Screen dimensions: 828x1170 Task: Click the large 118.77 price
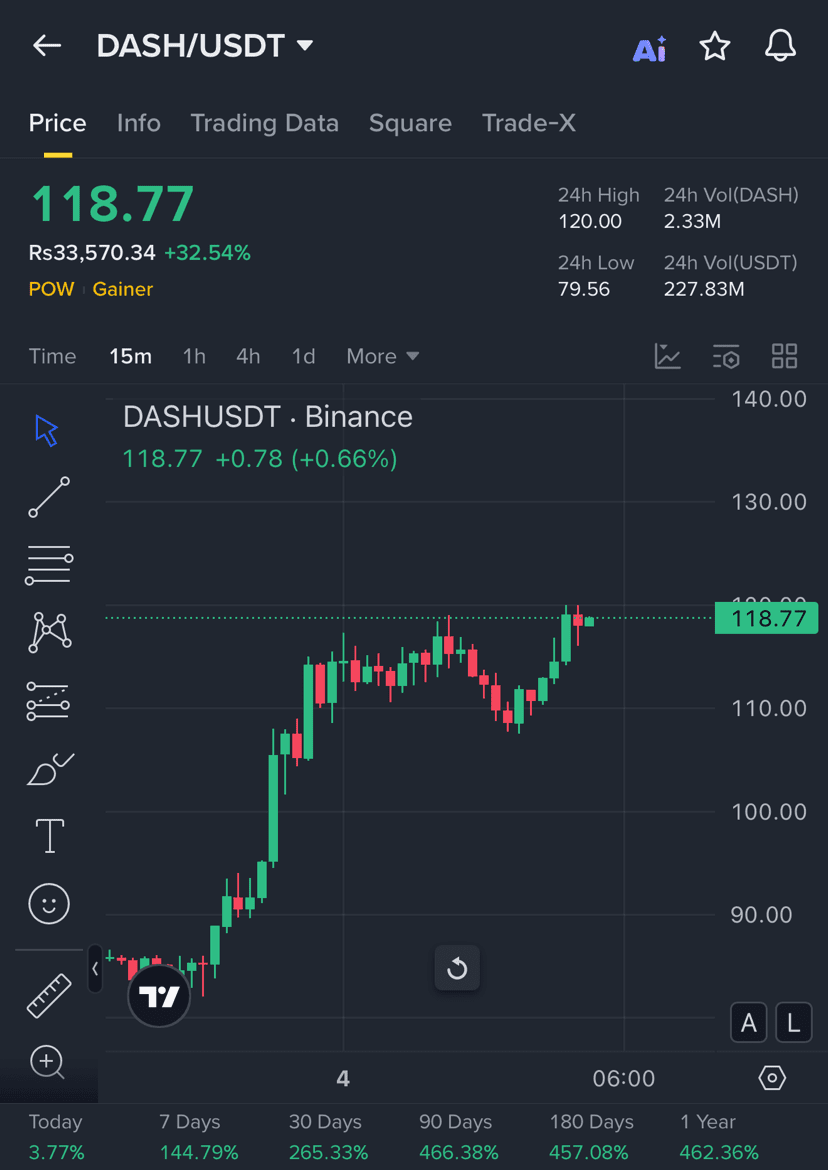(112, 204)
